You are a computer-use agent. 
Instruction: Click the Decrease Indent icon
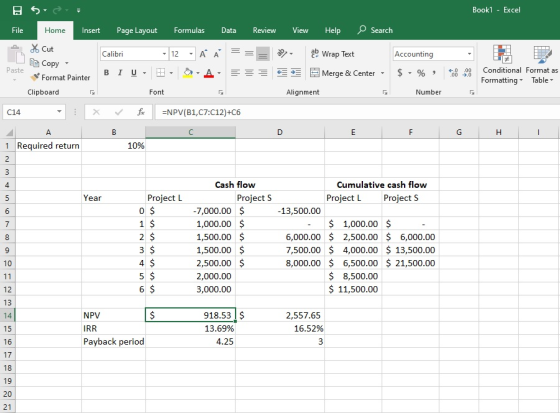pos(282,73)
